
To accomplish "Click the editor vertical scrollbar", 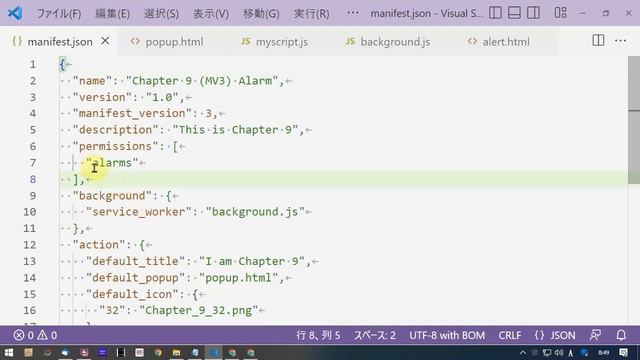I will 634,120.
